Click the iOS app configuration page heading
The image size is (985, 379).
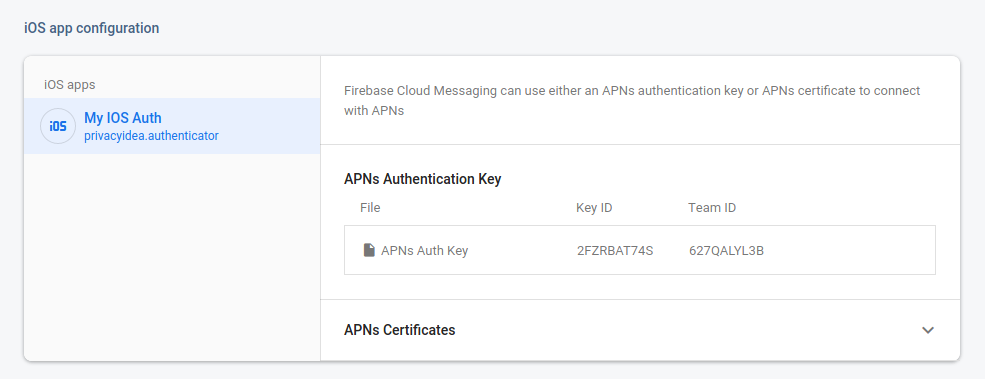pyautogui.click(x=92, y=28)
